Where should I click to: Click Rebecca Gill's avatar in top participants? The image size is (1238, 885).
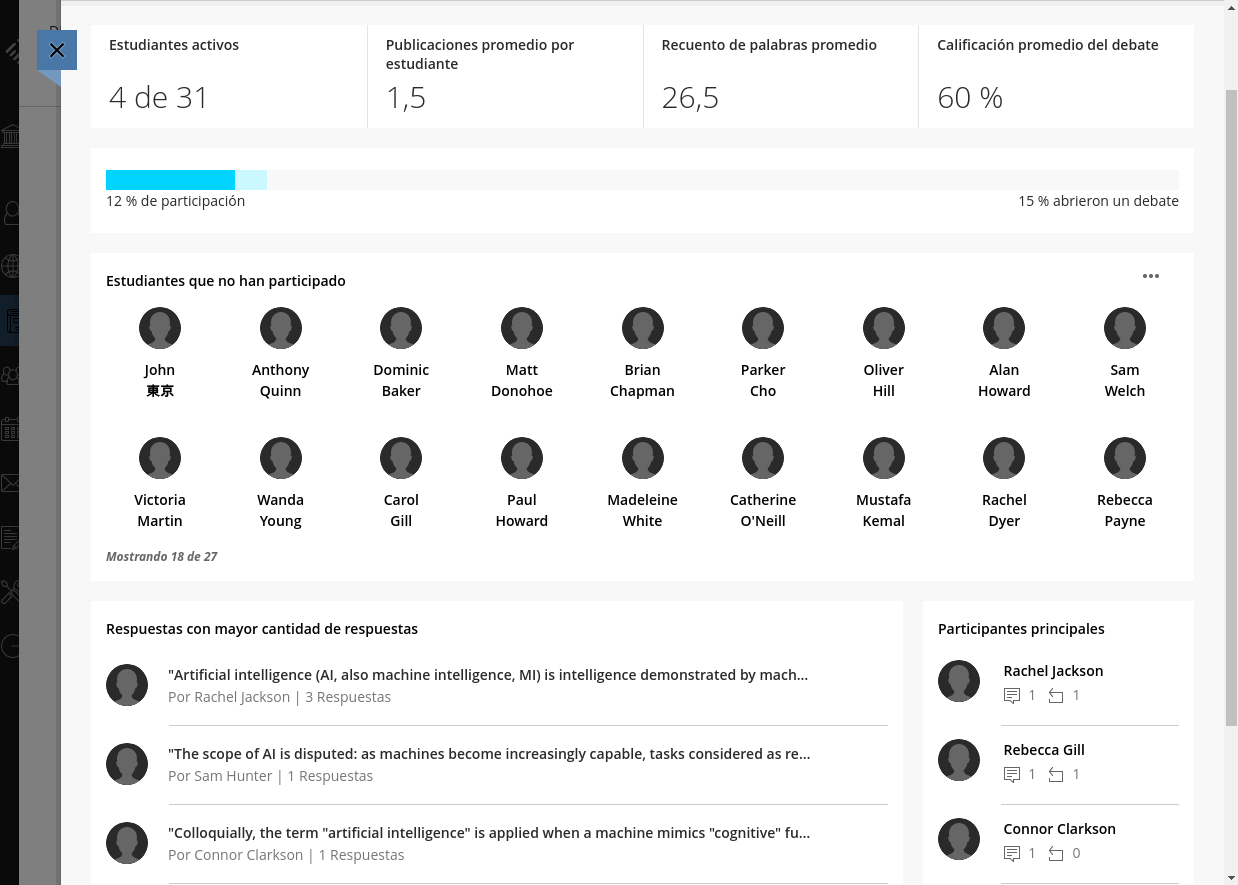(x=959, y=760)
